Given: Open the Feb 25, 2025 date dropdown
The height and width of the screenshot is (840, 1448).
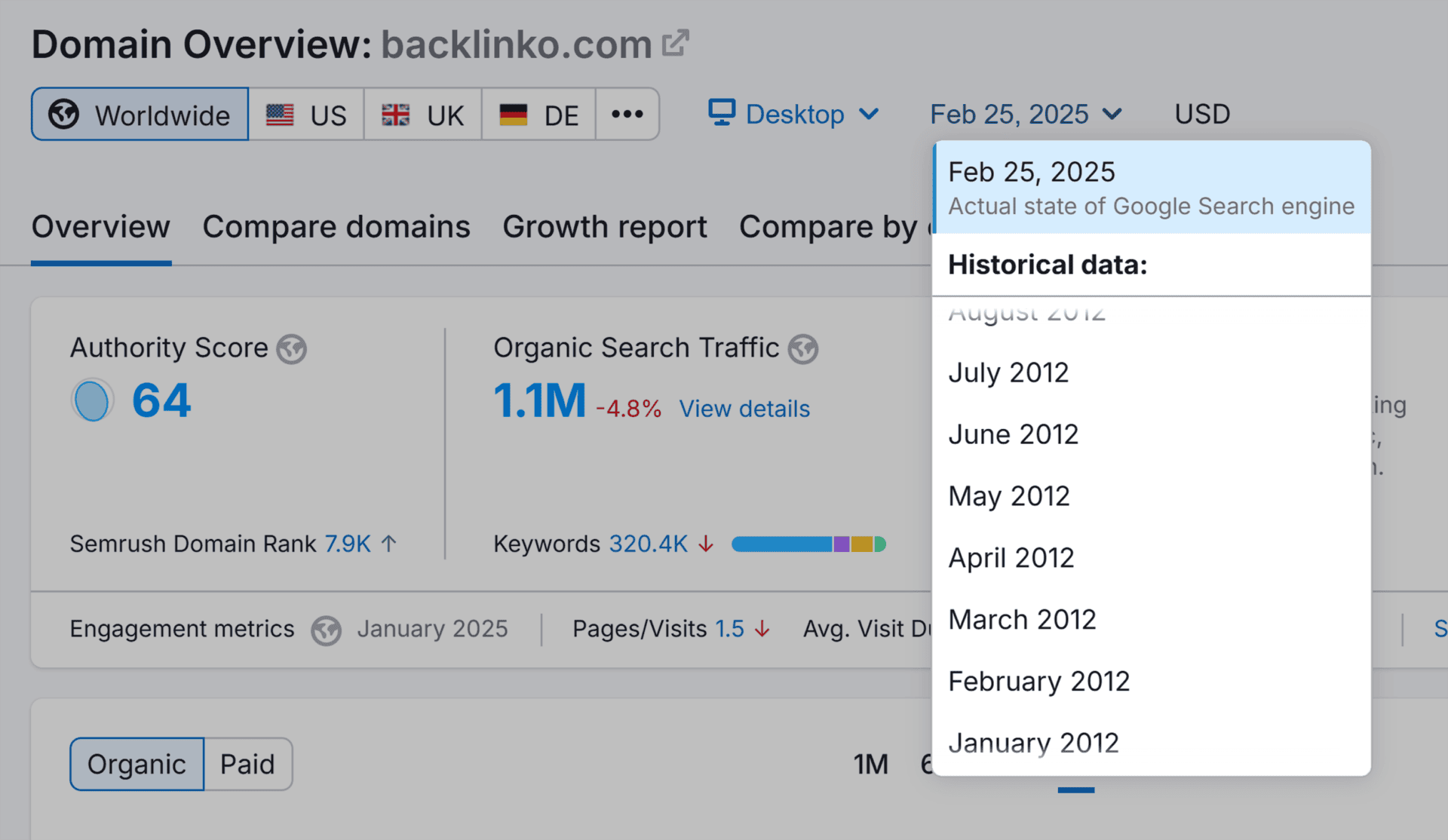Looking at the screenshot, I should (x=1026, y=114).
